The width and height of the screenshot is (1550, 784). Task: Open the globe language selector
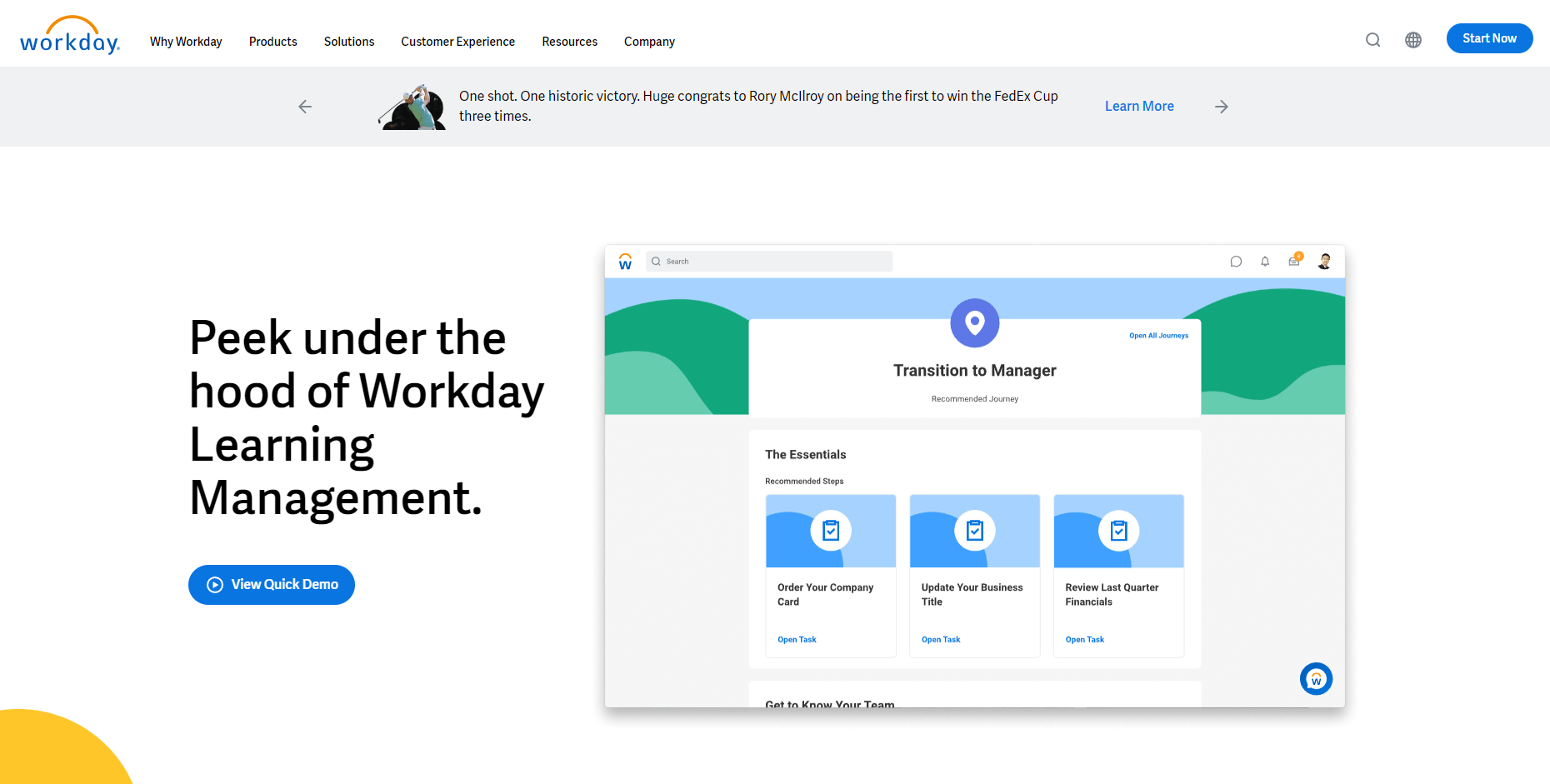[x=1413, y=39]
